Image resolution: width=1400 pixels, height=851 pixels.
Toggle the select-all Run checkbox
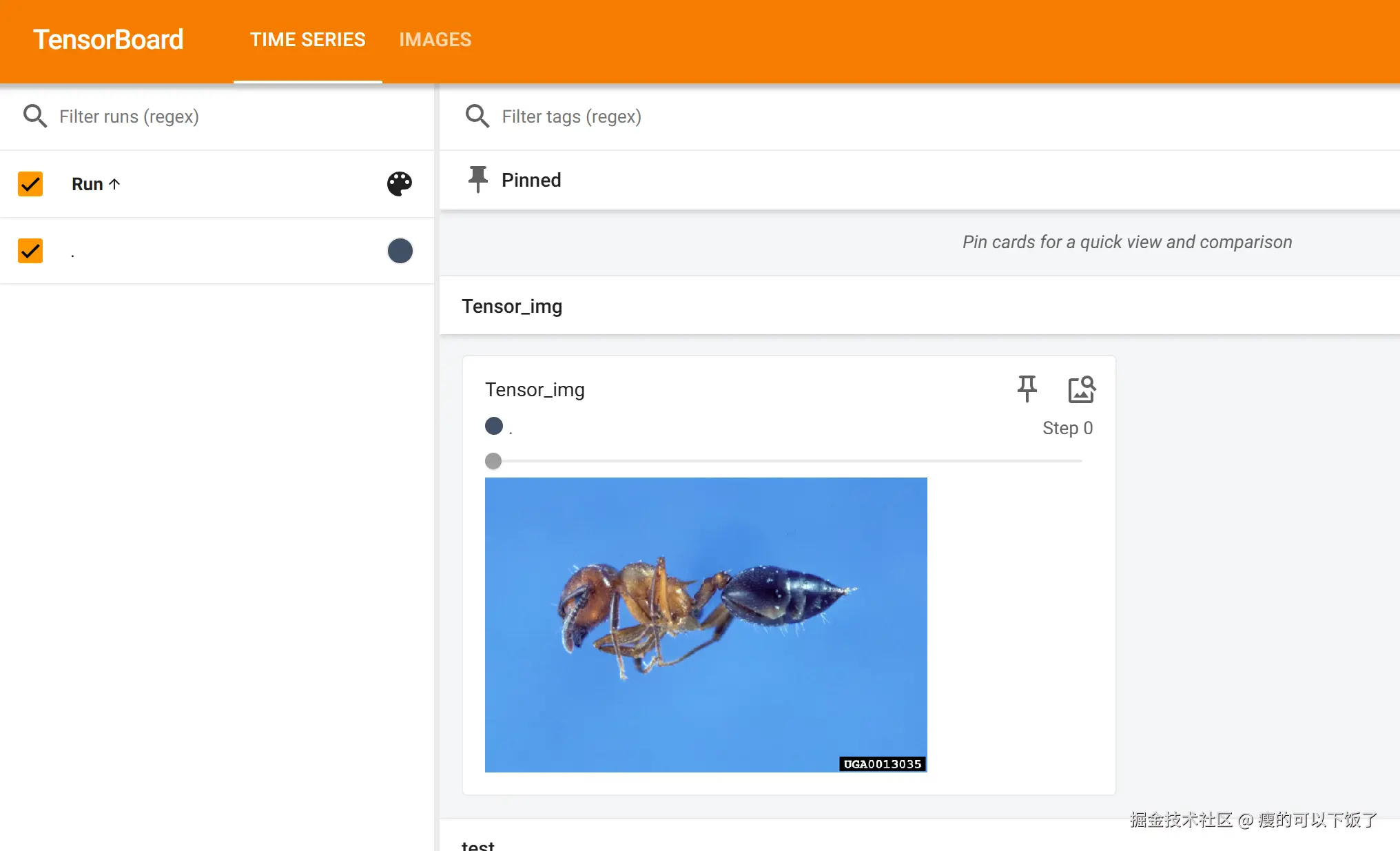pyautogui.click(x=30, y=184)
